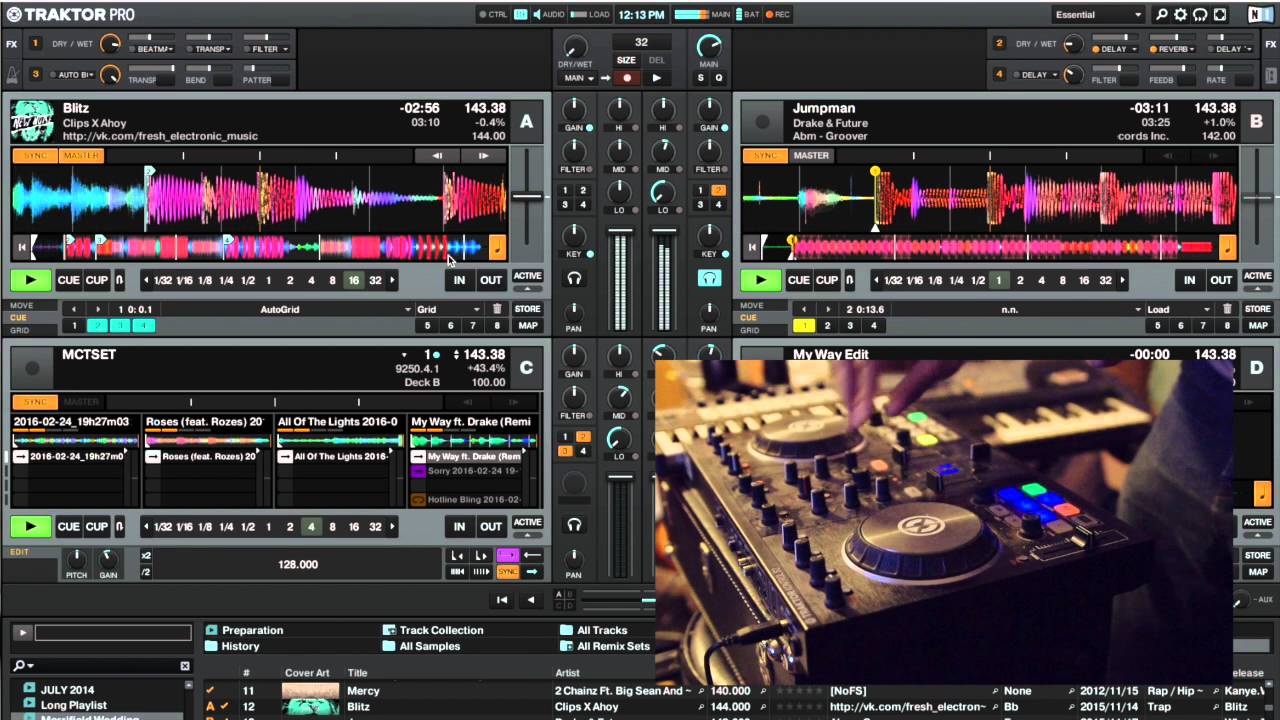The height and width of the screenshot is (720, 1280).
Task: Clear the browser search field
Action: pos(185,666)
